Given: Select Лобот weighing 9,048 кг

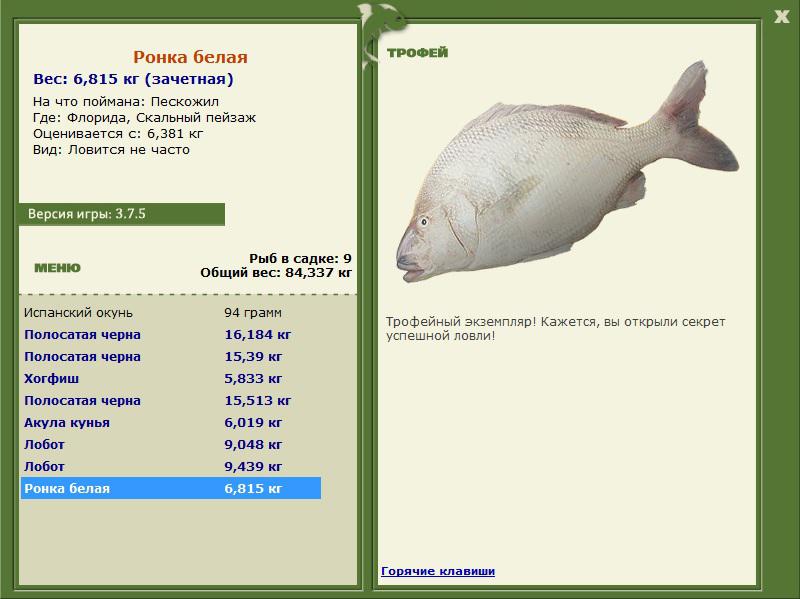Looking at the screenshot, I should [171, 444].
